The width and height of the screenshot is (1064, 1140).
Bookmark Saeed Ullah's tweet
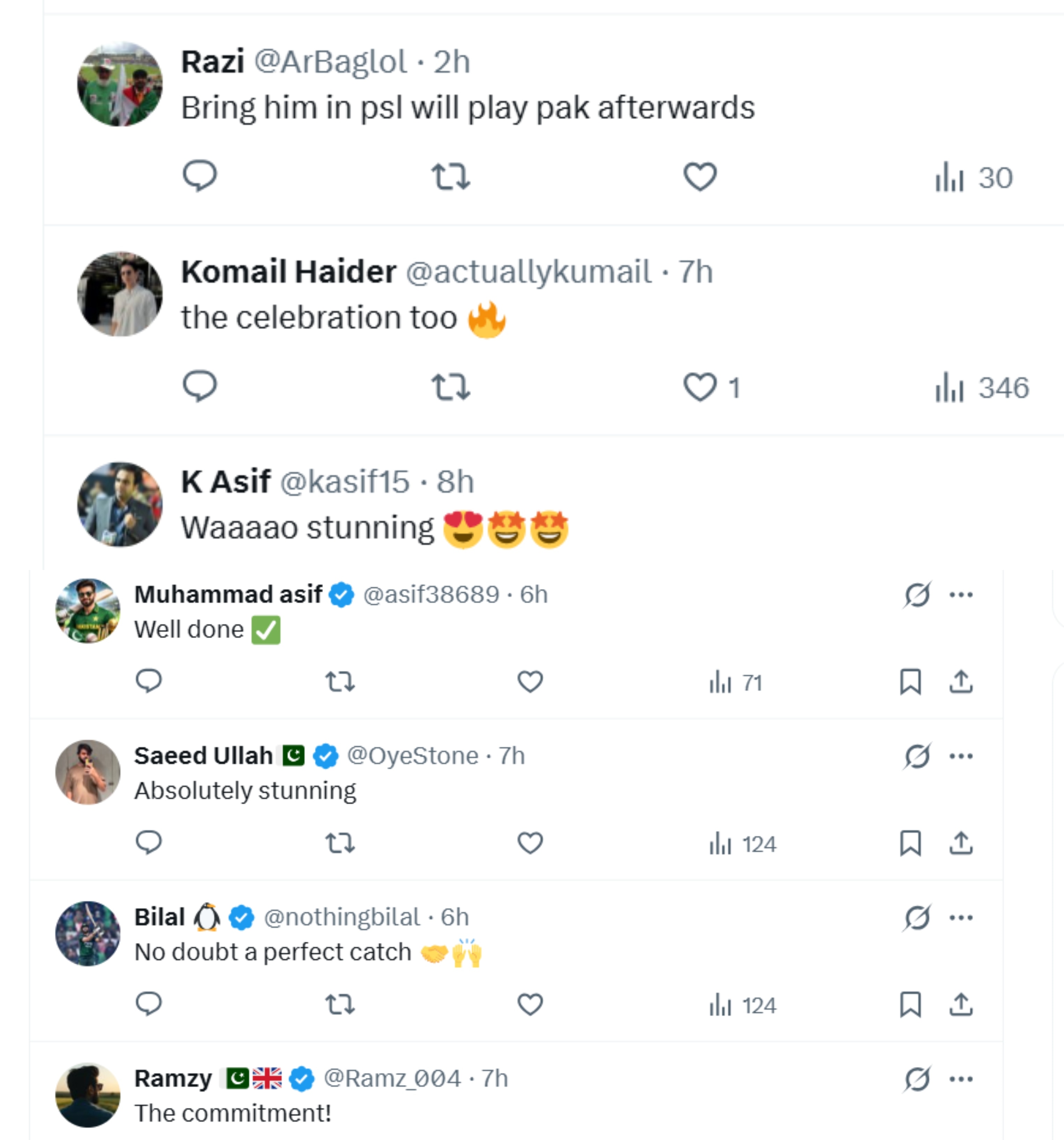pos(910,843)
